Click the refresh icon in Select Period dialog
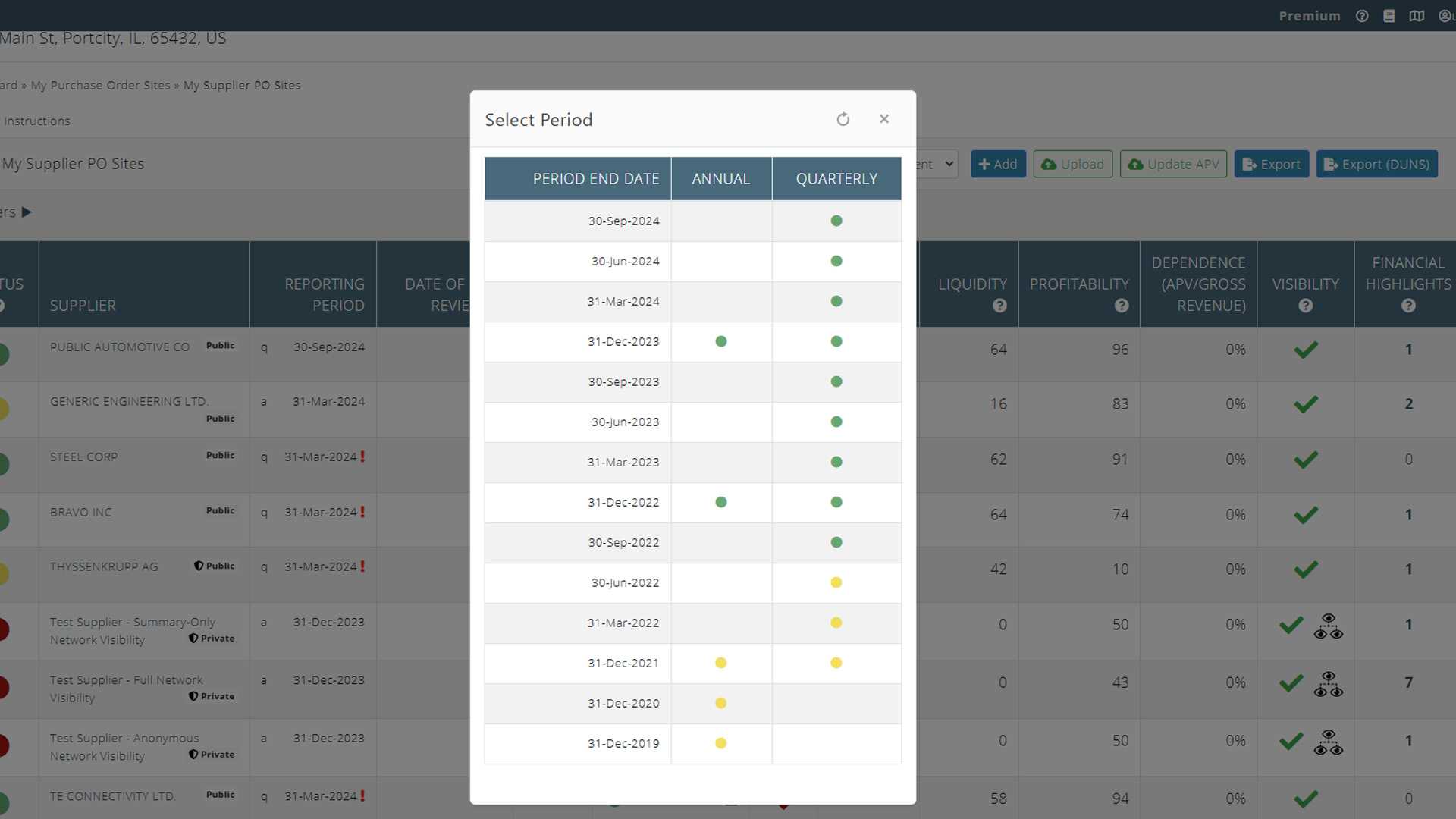This screenshot has height=819, width=1456. [x=843, y=119]
